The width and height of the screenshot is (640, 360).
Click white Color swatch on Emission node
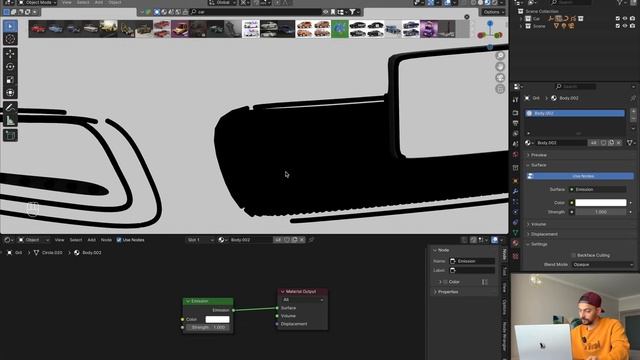(217, 319)
